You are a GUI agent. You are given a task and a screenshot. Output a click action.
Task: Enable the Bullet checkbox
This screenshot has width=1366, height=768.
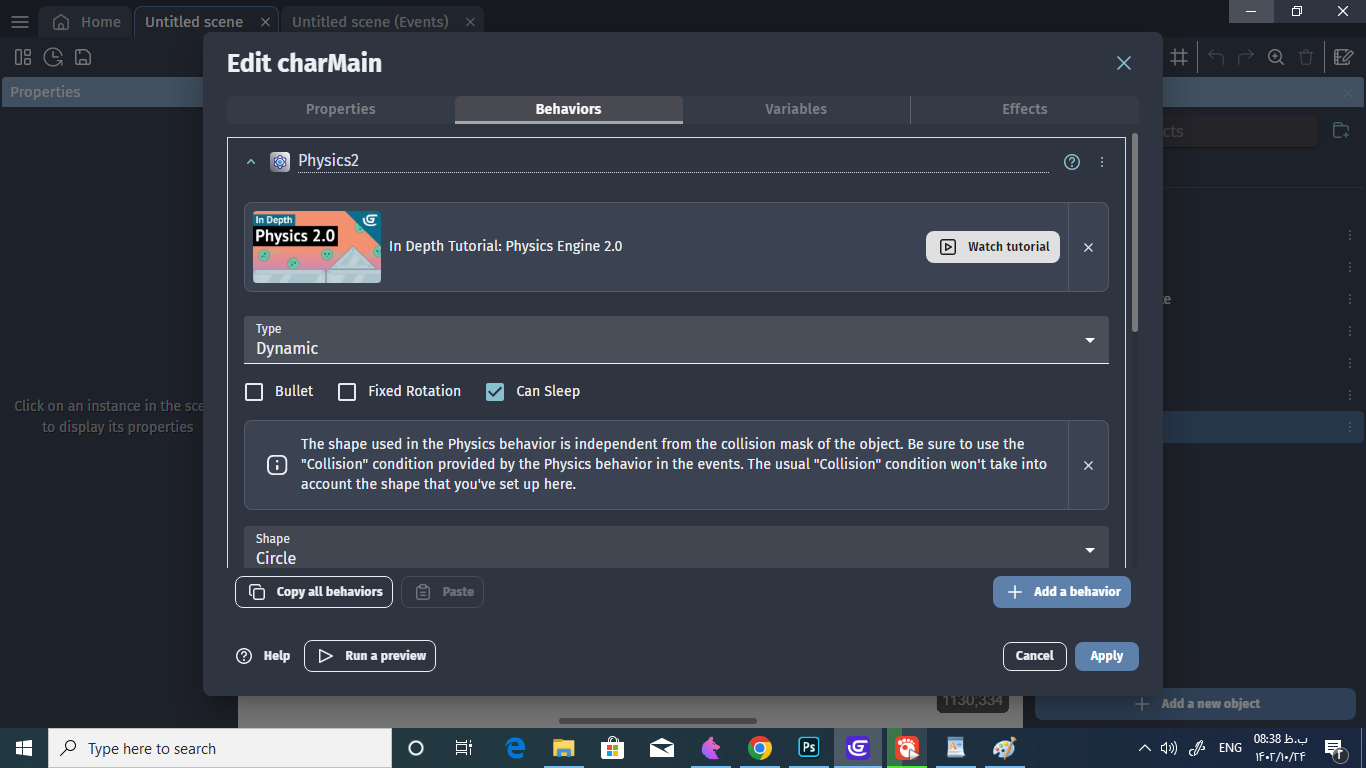[254, 392]
